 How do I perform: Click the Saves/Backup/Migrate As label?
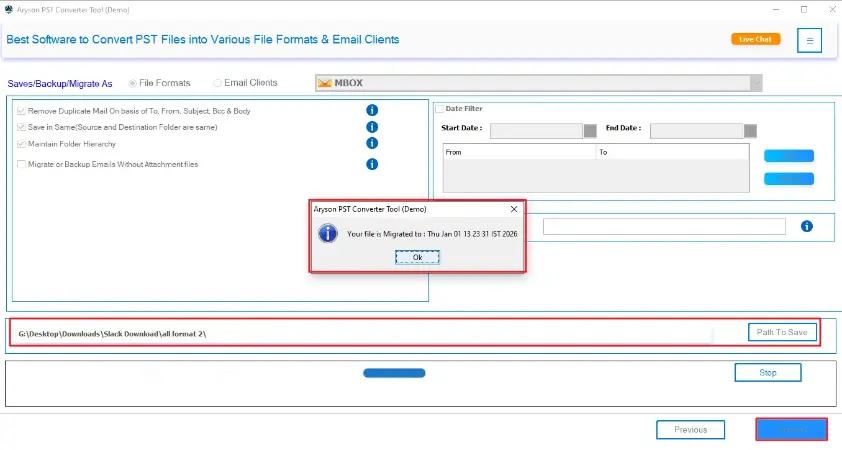pyautogui.click(x=60, y=84)
